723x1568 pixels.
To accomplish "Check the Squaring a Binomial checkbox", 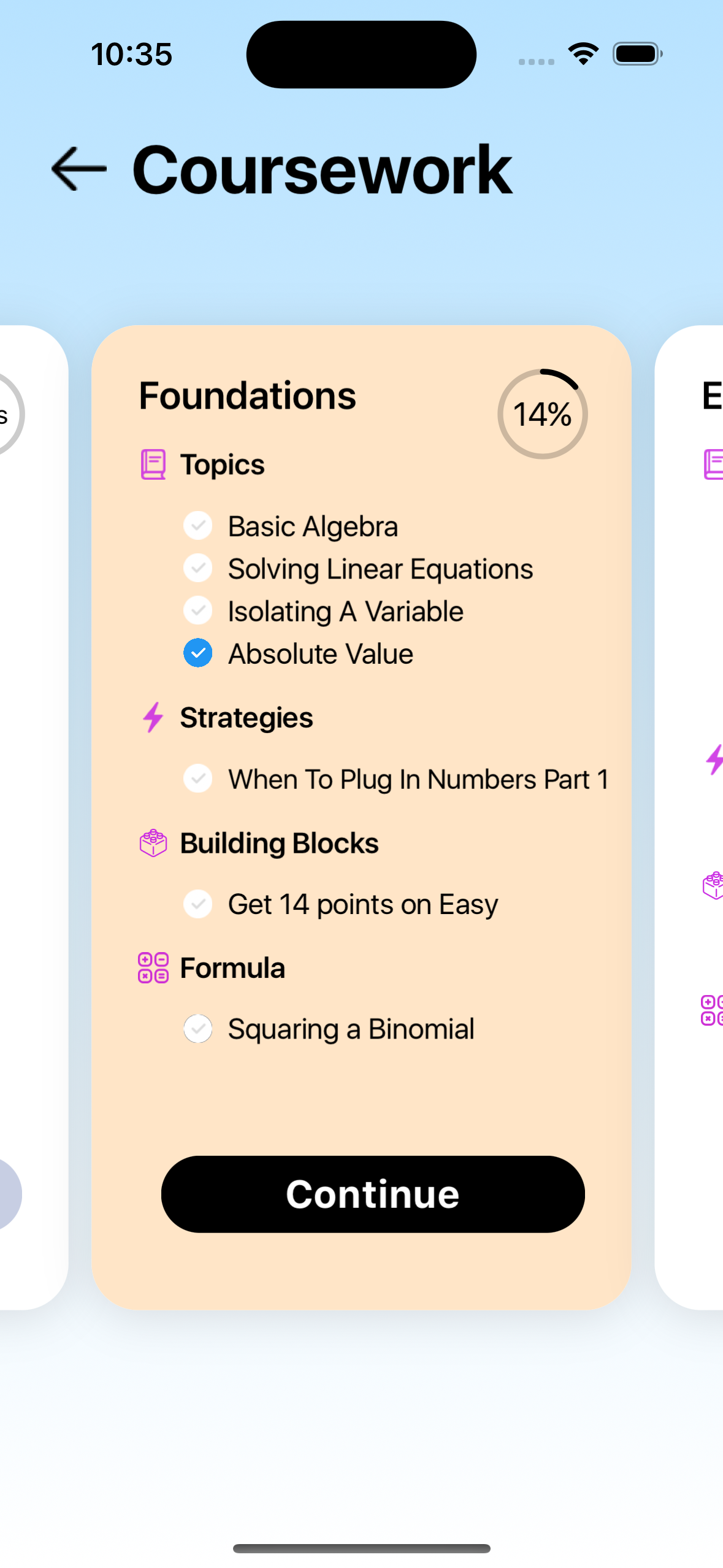I will (198, 1029).
